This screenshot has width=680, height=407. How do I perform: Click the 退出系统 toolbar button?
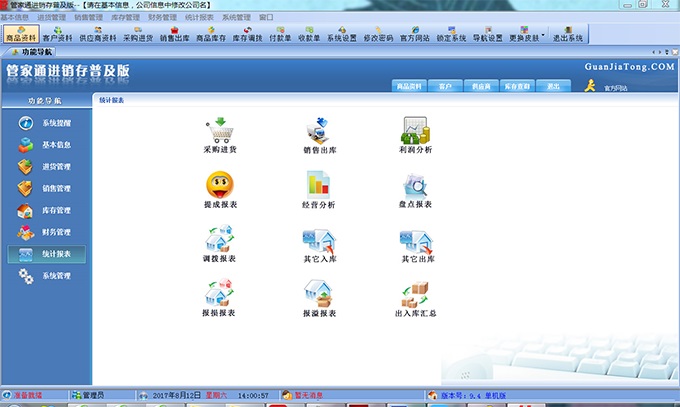(x=568, y=34)
